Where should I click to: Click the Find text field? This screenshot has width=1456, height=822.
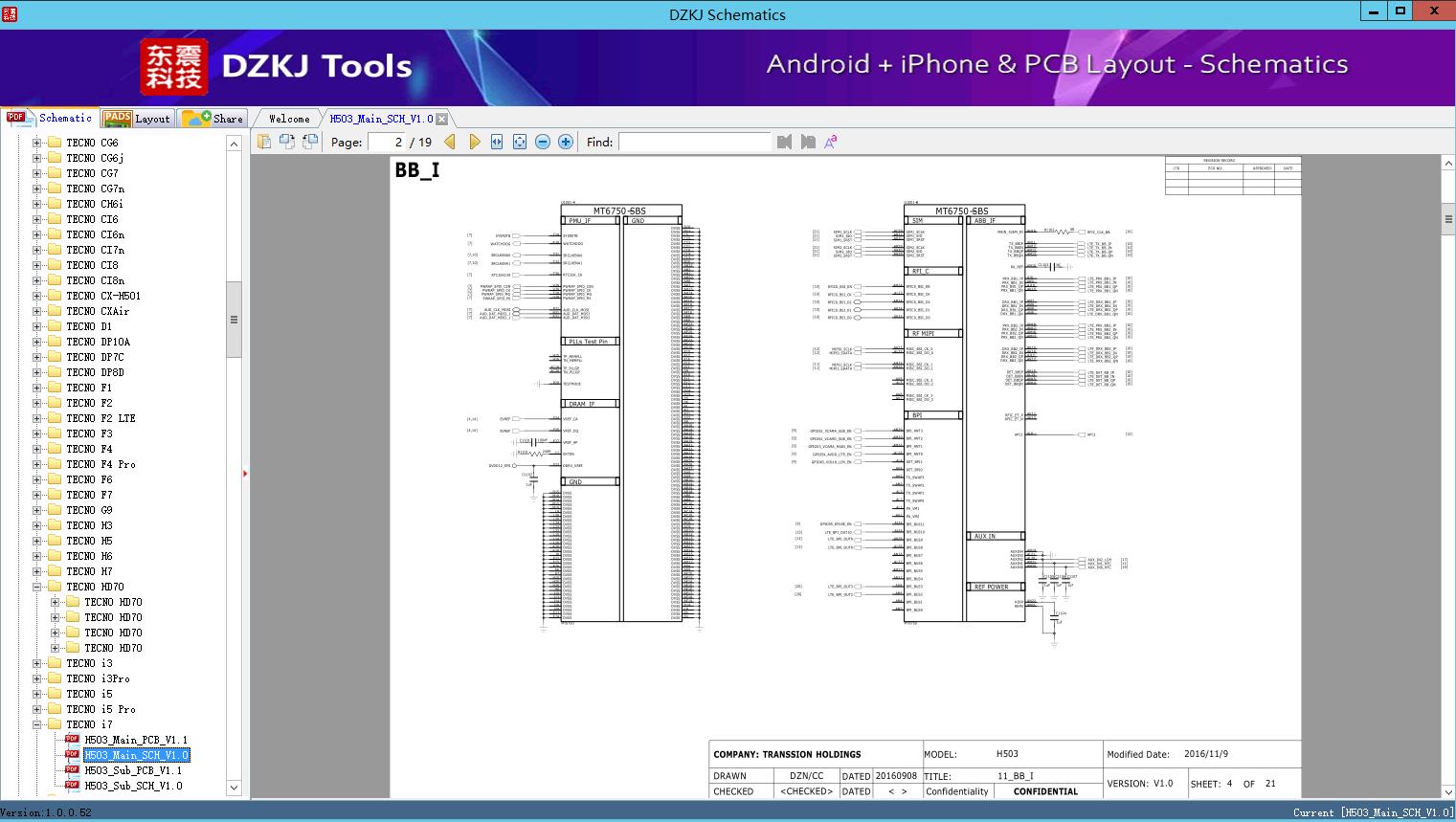694,142
